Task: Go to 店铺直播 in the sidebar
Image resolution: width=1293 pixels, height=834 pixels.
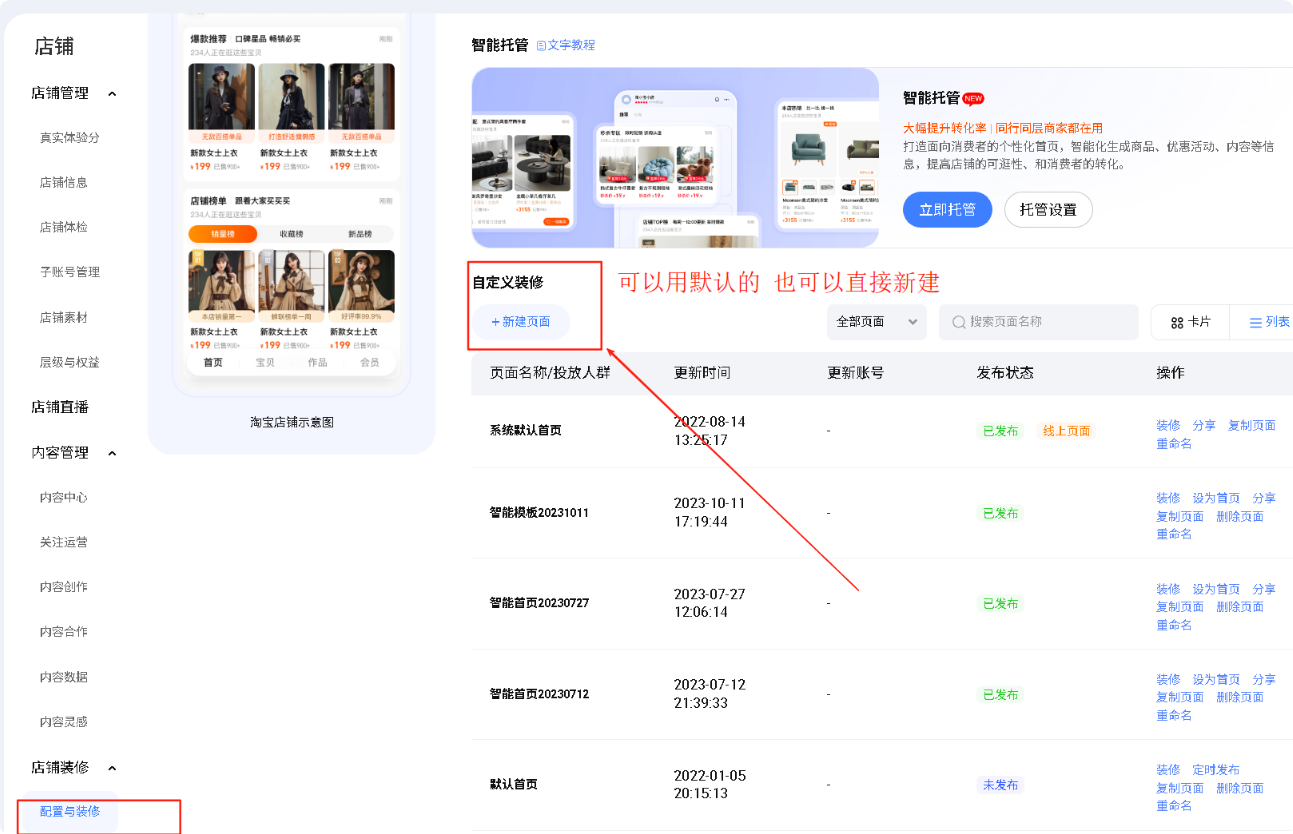Action: coord(60,407)
